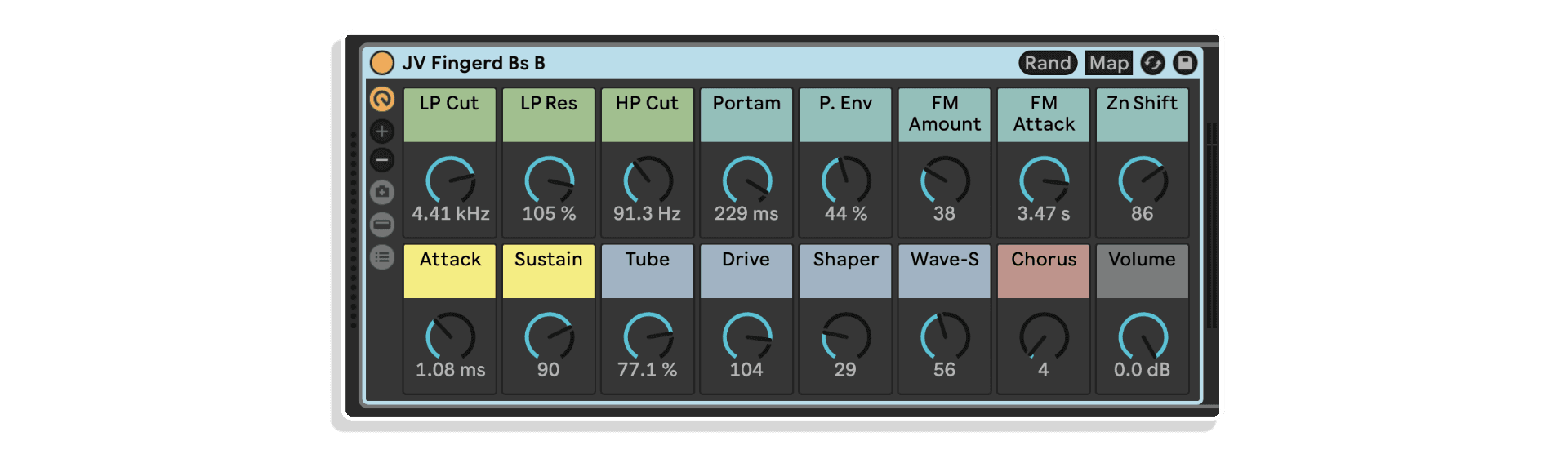
Task: Click the 229 ms value
Action: pyautogui.click(x=746, y=214)
